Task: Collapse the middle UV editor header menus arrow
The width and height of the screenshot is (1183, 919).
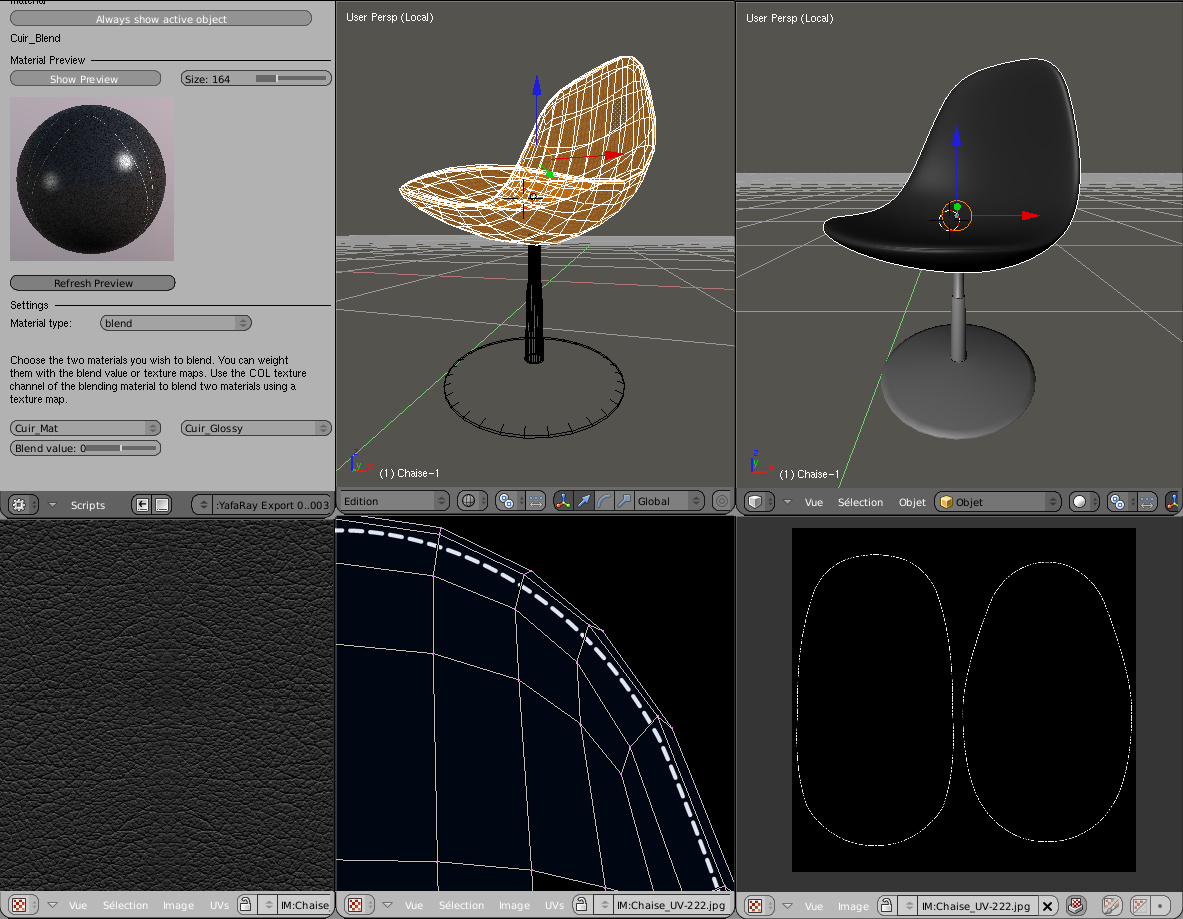Action: click(387, 905)
